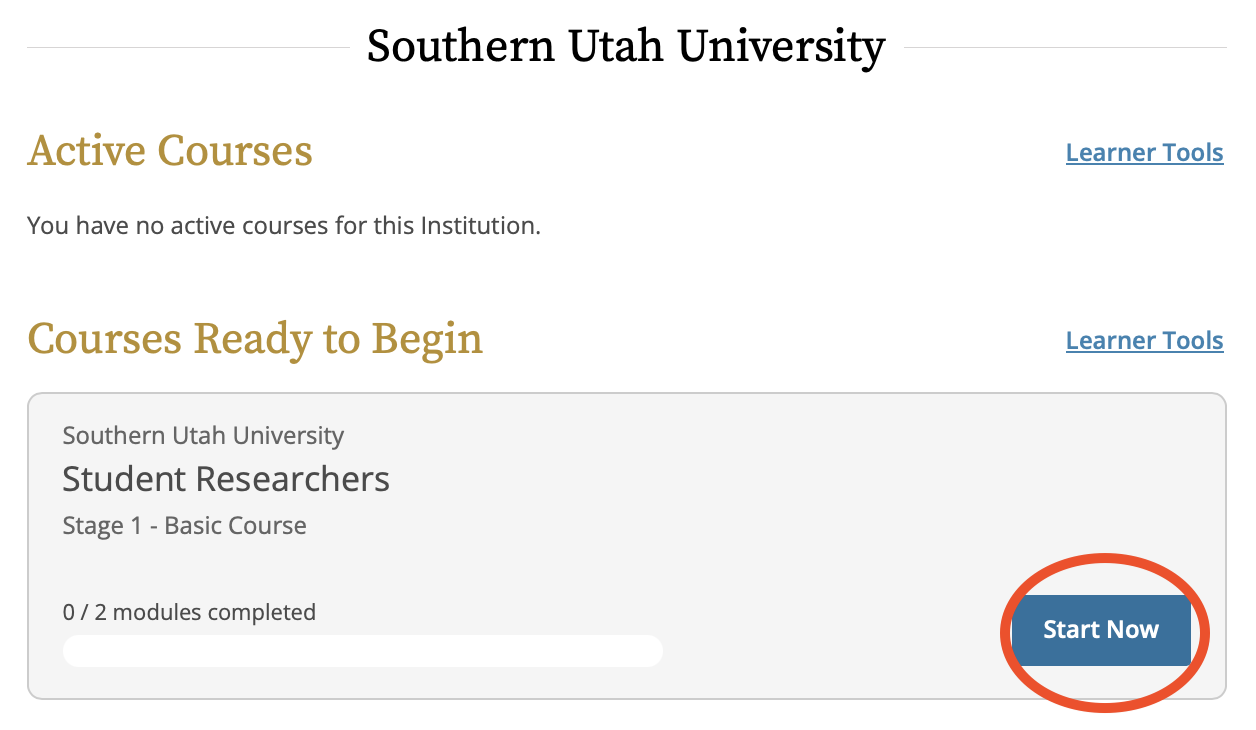Select the Student Researchers course title
Image resolution: width=1256 pixels, height=730 pixels.
226,479
